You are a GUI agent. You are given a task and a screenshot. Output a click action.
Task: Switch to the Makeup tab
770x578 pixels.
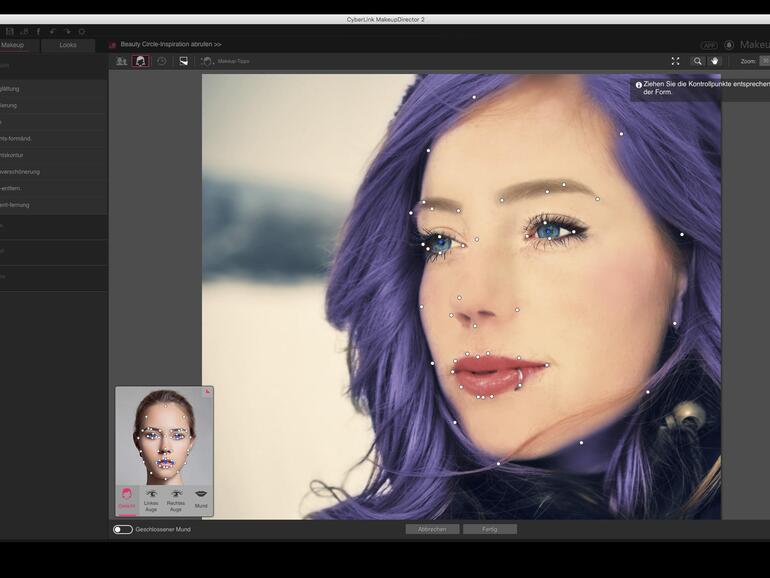13,45
